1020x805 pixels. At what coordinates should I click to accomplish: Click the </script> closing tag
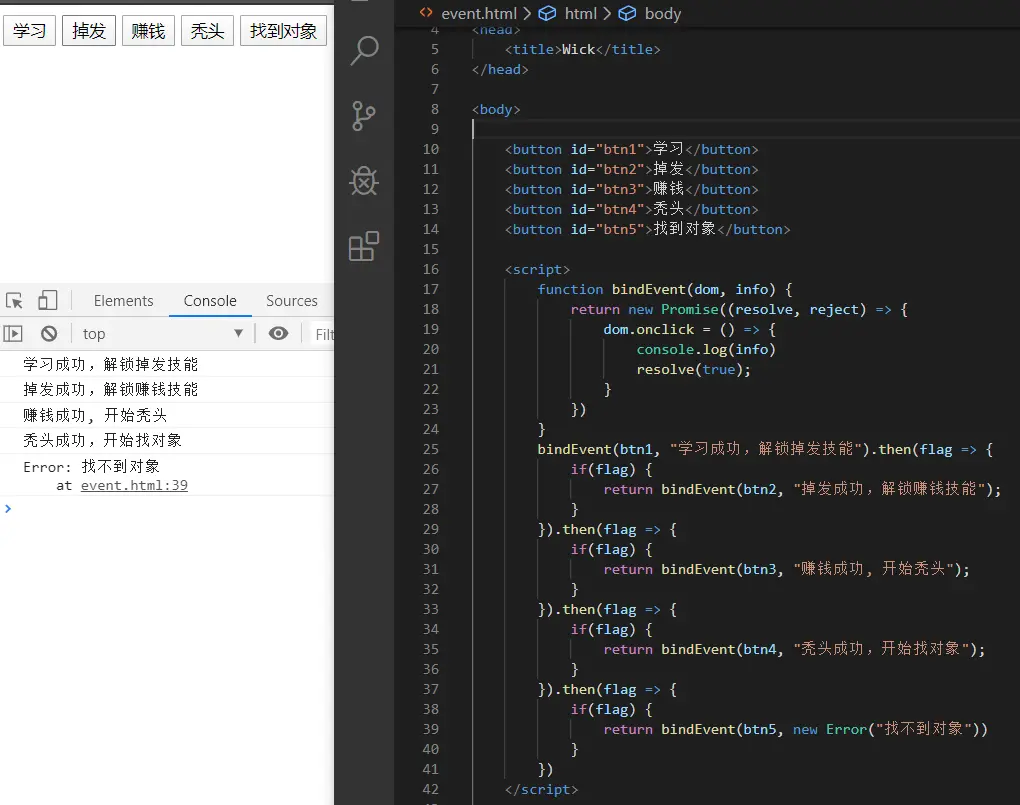click(x=541, y=789)
